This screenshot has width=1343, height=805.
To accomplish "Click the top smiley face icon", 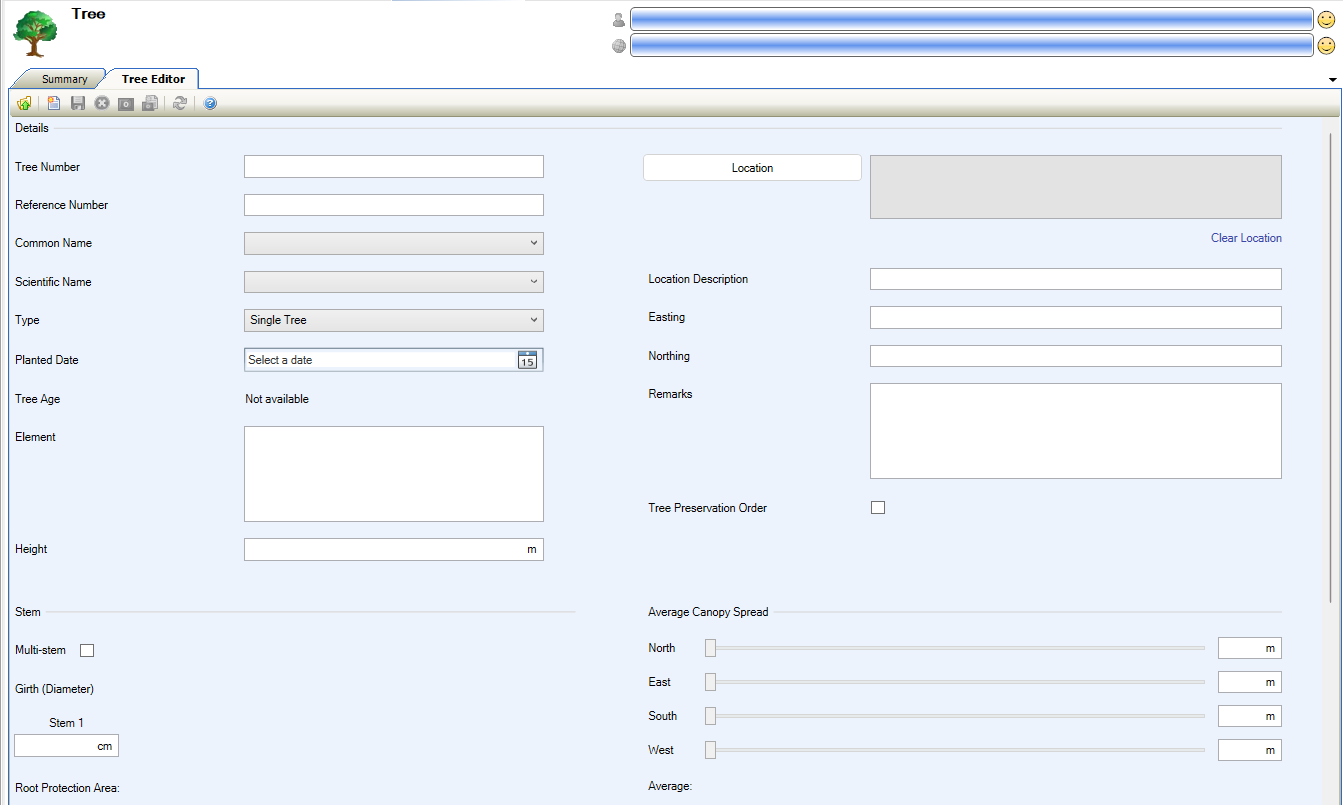I will [1326, 19].
